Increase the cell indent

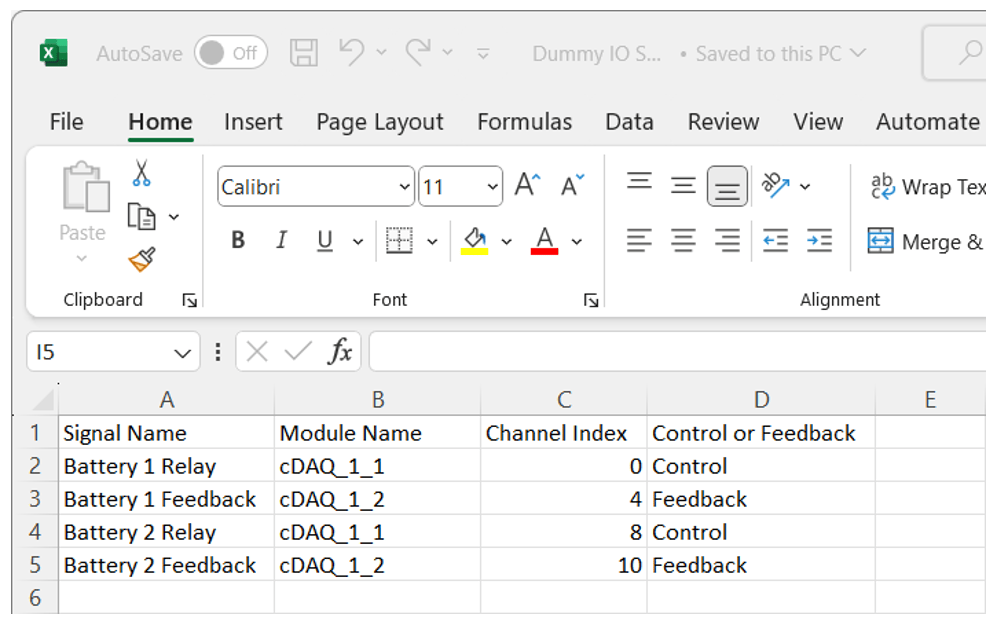pos(819,241)
